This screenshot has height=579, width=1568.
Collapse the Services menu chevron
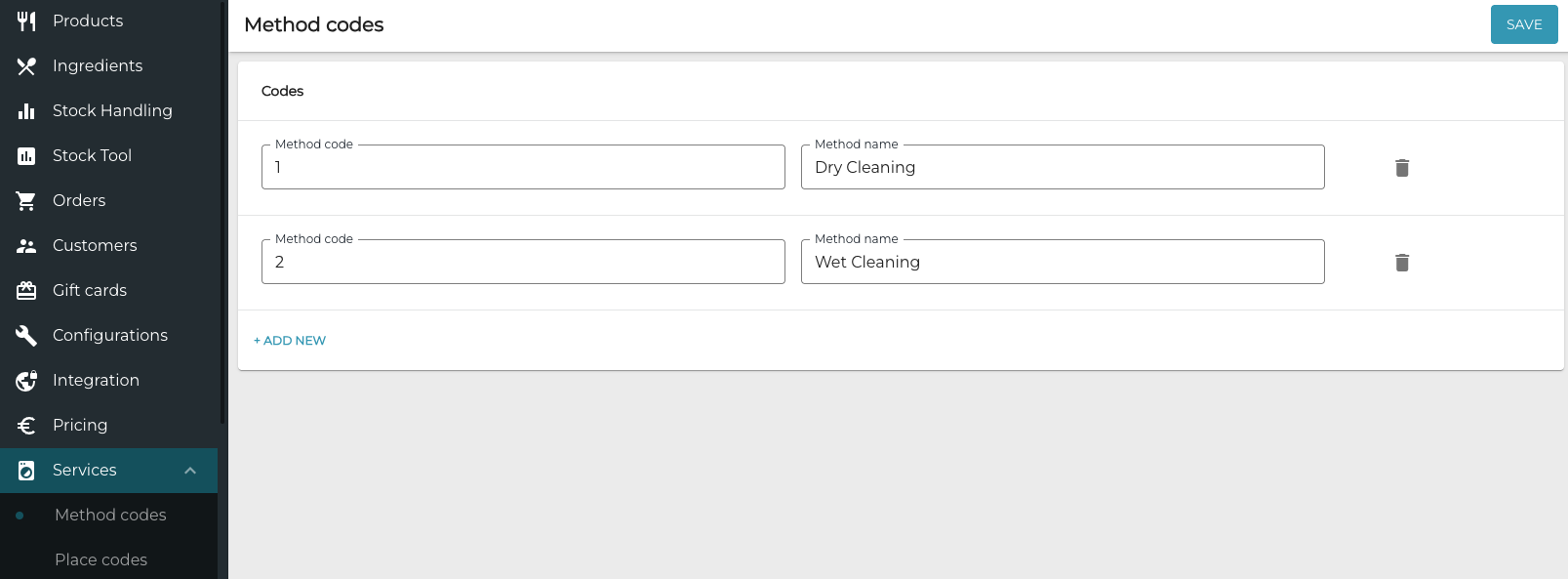(190, 470)
